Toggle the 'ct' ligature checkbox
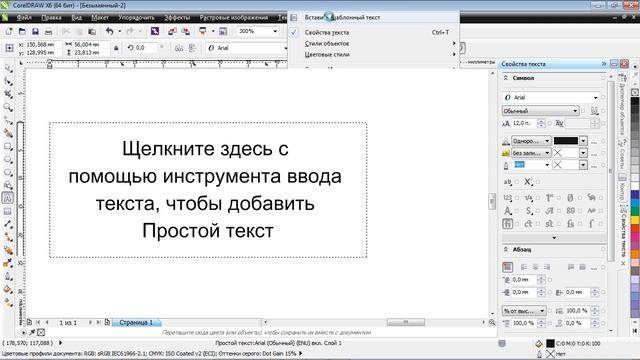This screenshot has width=640, height=360. click(538, 224)
